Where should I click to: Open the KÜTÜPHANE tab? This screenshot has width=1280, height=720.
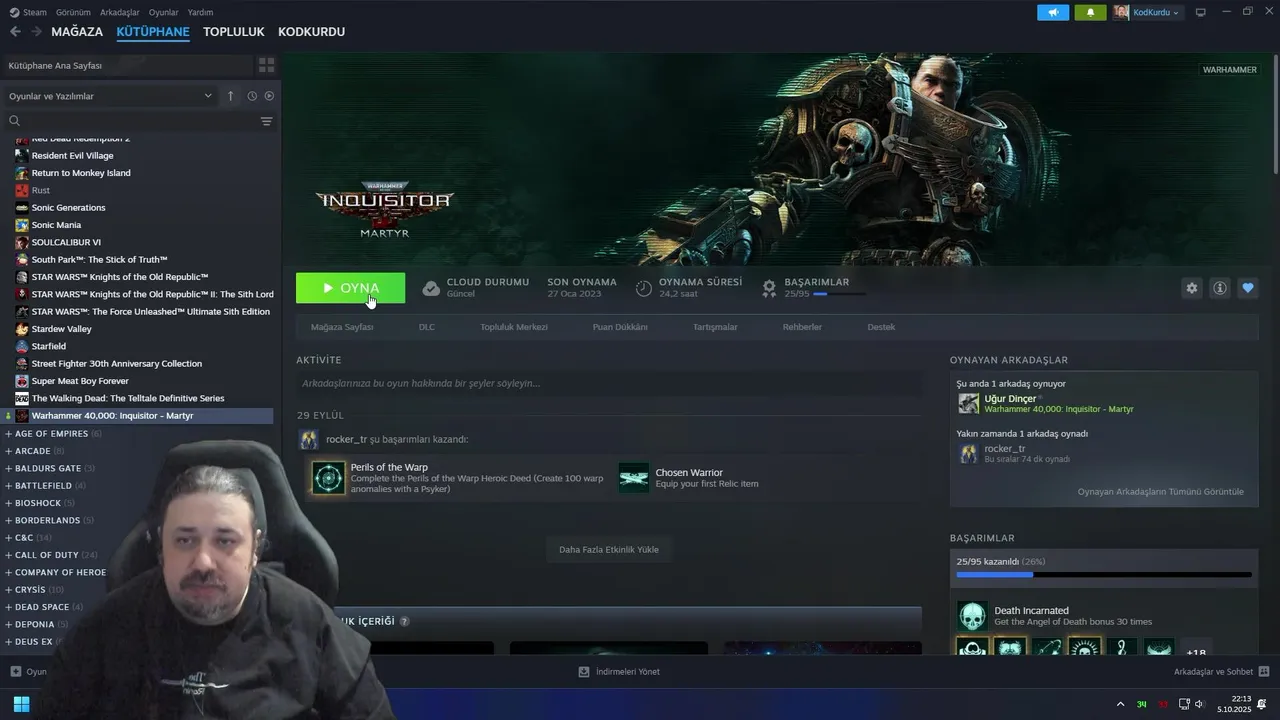pos(153,32)
